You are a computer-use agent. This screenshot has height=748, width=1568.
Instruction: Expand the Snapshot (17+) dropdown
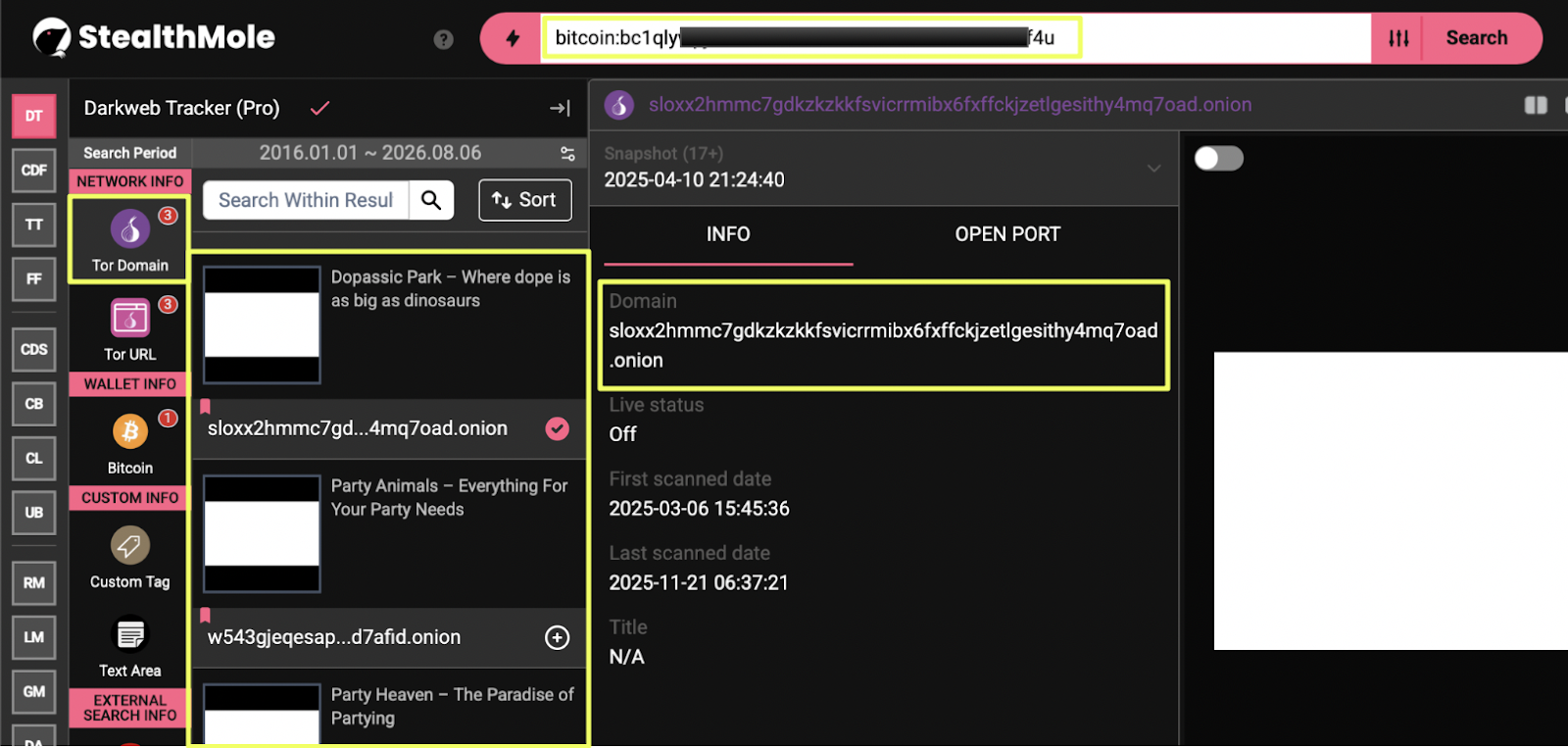pyautogui.click(x=1154, y=168)
